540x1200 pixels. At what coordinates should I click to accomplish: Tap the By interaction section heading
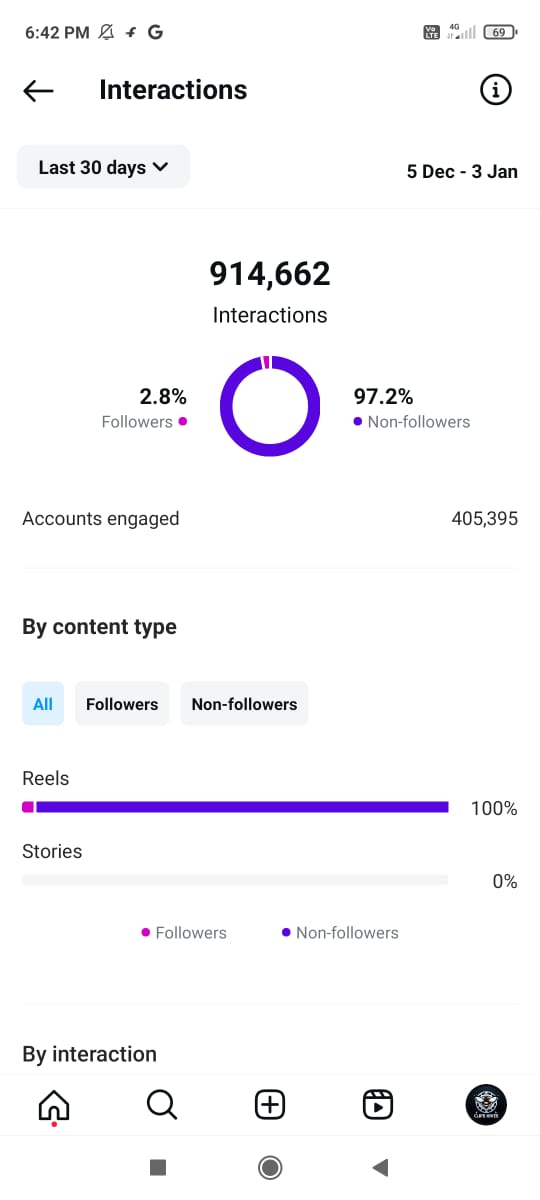click(89, 1054)
